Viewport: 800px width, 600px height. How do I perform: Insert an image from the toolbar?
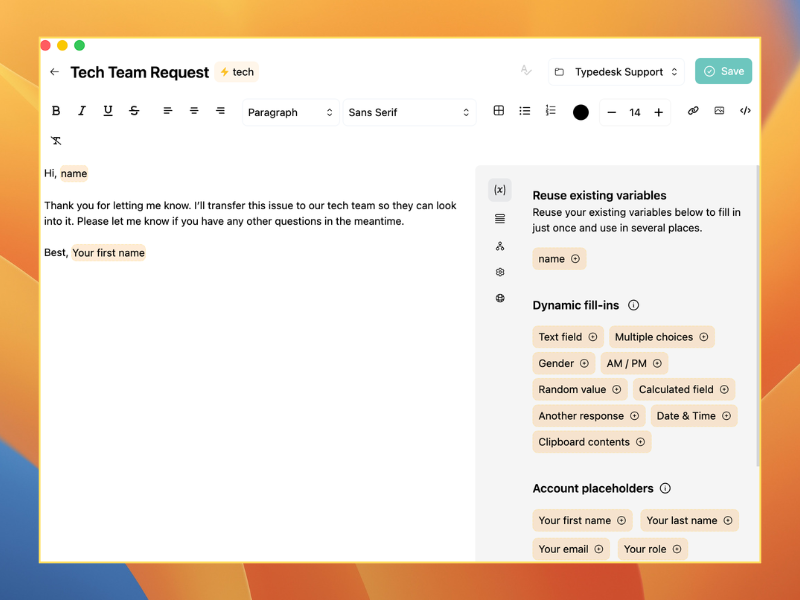pos(719,111)
